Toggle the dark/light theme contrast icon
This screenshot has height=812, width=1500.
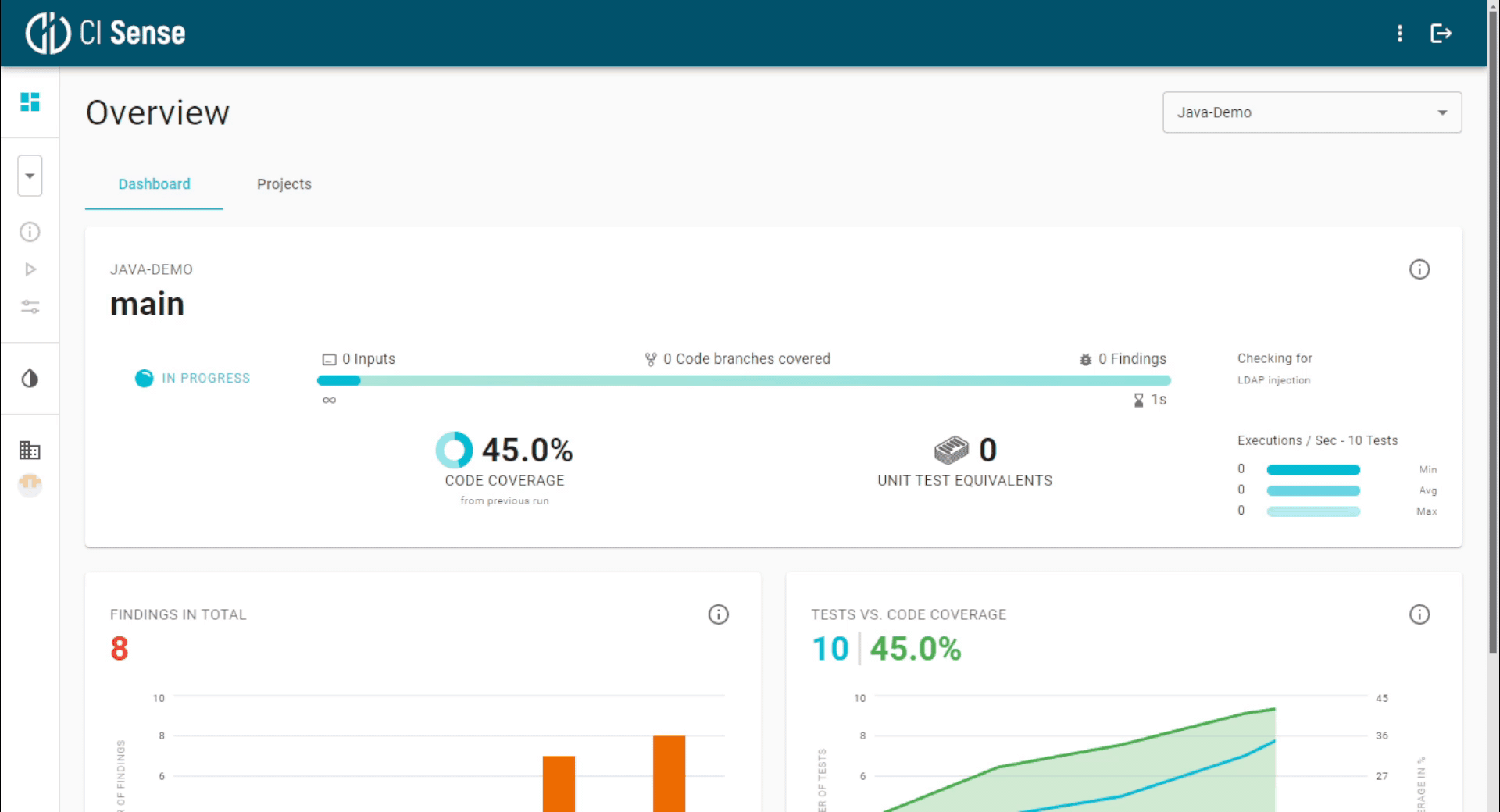[x=30, y=378]
